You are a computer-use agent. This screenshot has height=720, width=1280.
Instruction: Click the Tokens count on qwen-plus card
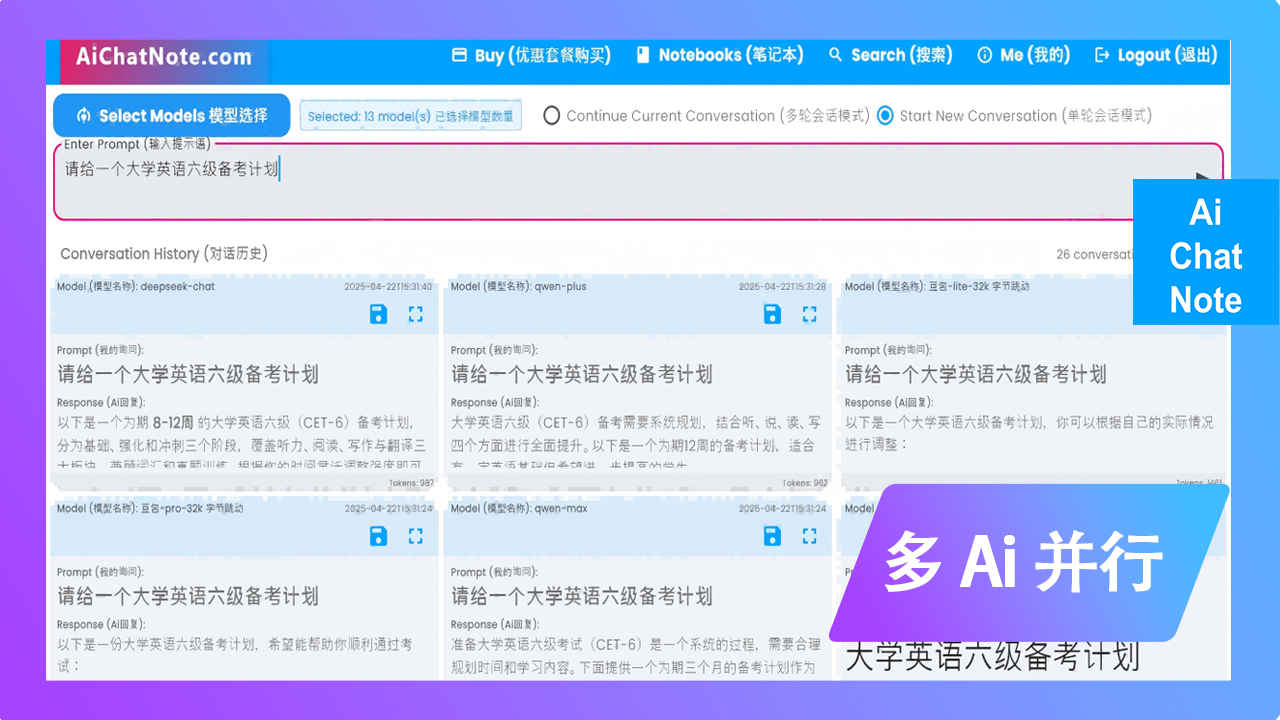[x=805, y=483]
